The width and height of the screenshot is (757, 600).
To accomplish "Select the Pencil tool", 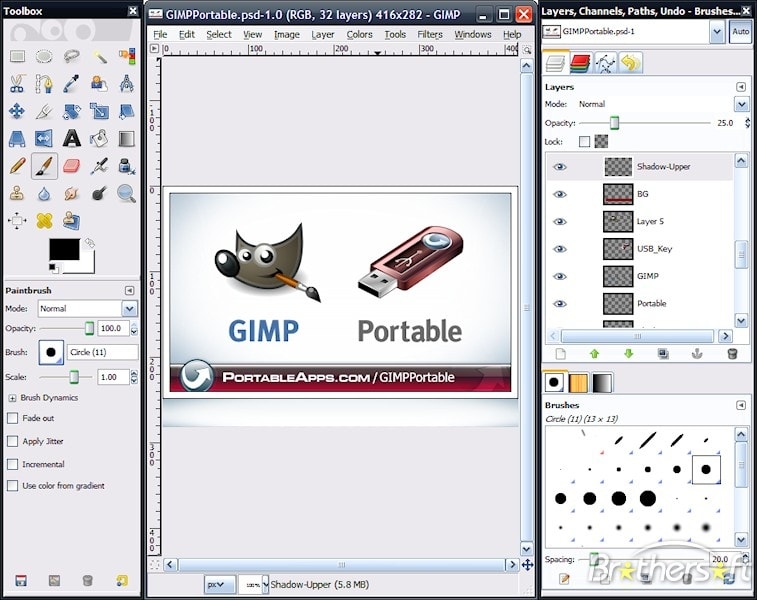I will click(17, 167).
